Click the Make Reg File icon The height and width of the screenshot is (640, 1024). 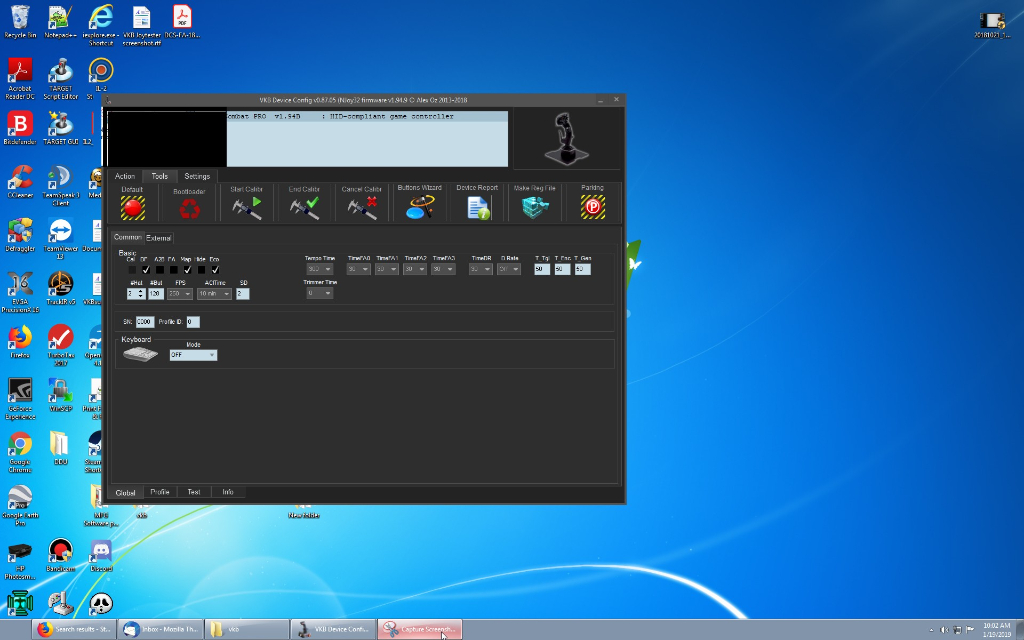coord(535,207)
